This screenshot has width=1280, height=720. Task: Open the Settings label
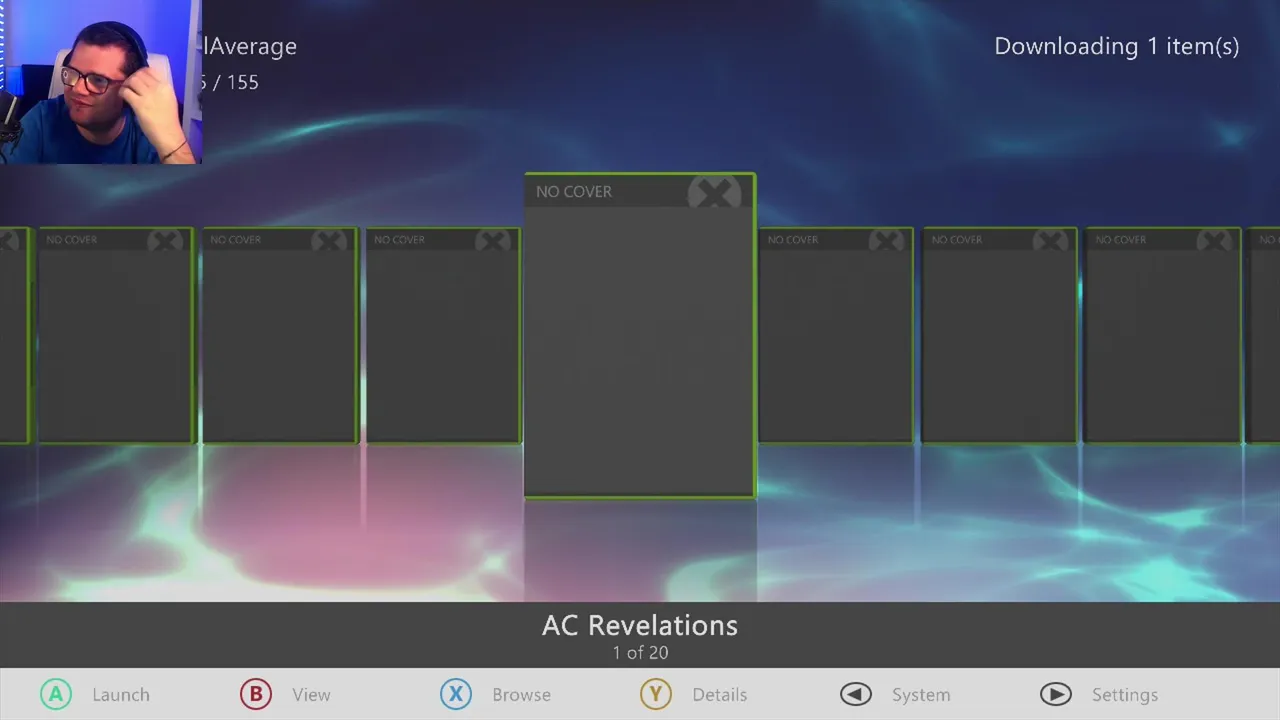click(1125, 695)
